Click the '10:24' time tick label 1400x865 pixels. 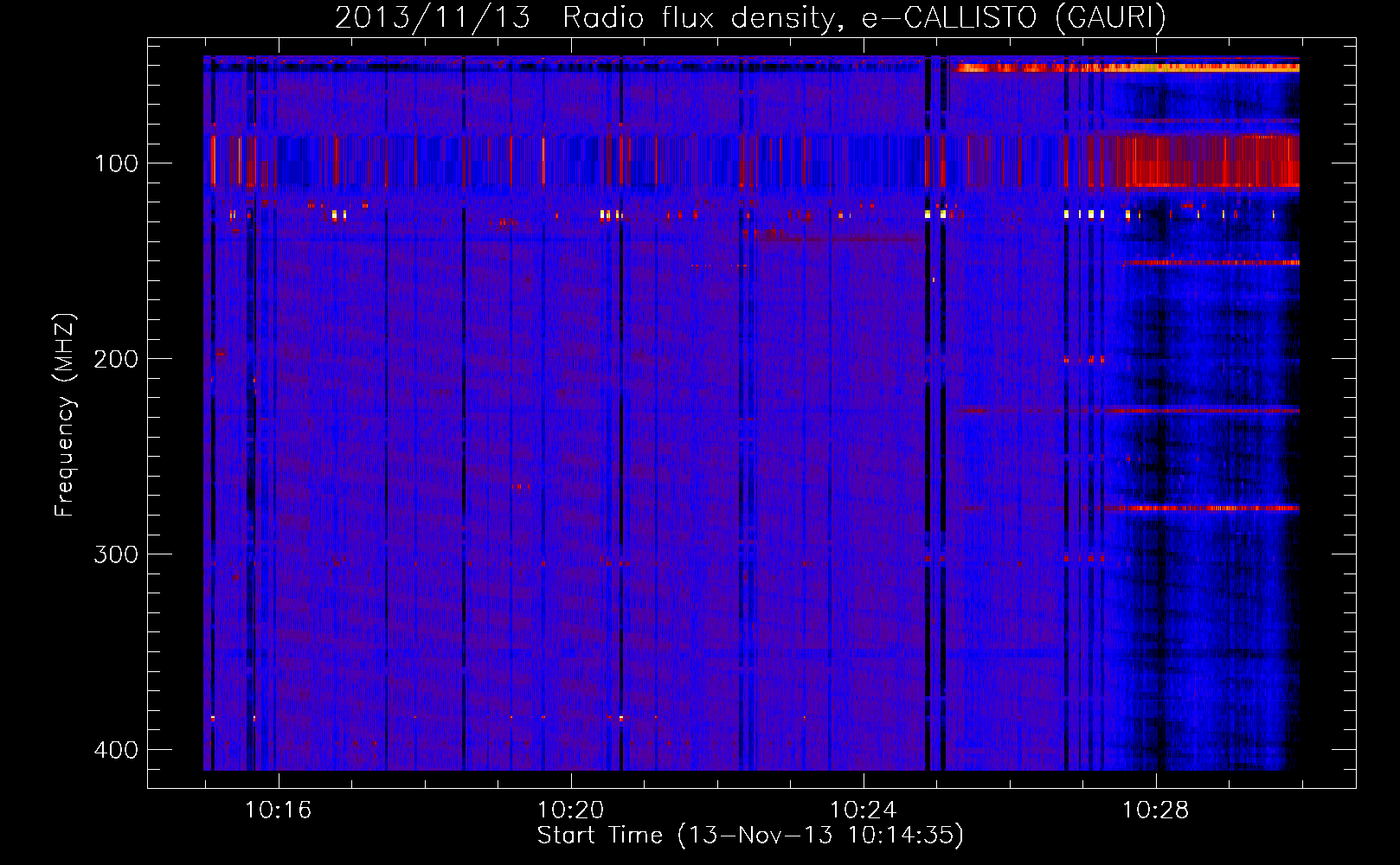(x=863, y=811)
